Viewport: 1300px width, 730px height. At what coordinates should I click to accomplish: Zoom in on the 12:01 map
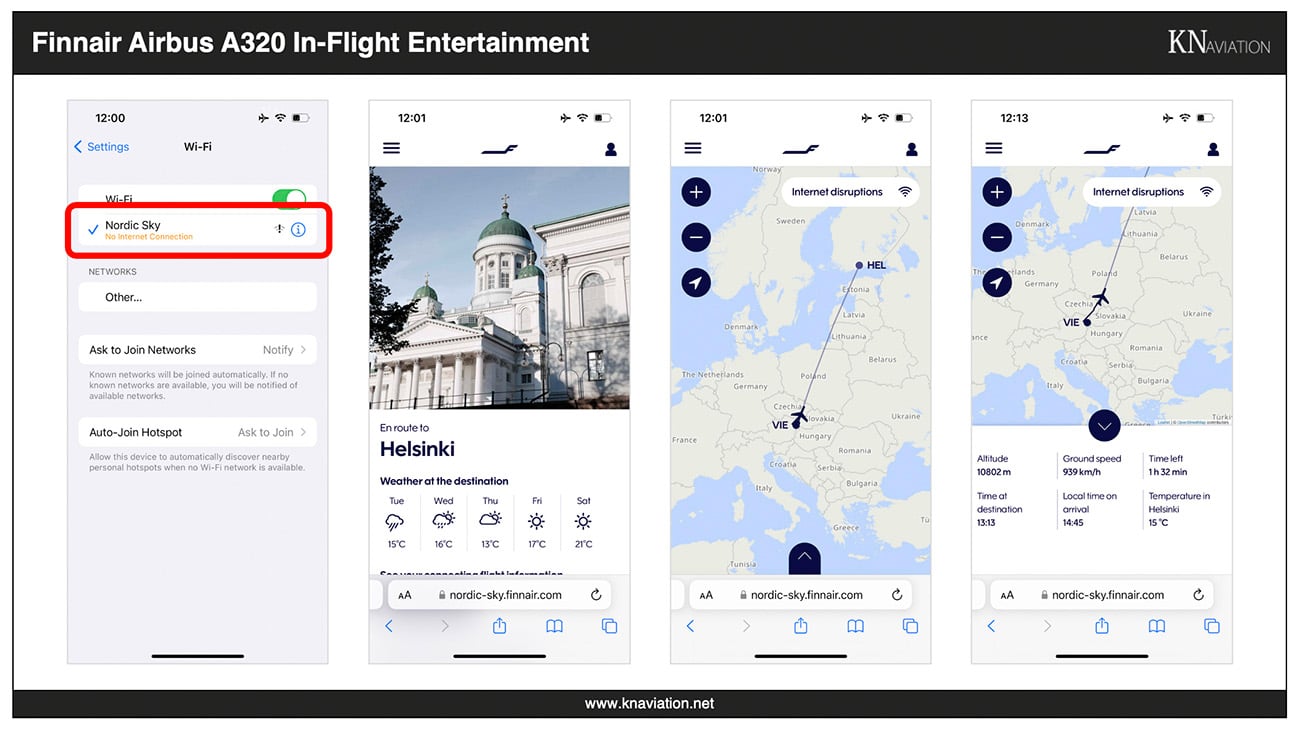(x=696, y=192)
